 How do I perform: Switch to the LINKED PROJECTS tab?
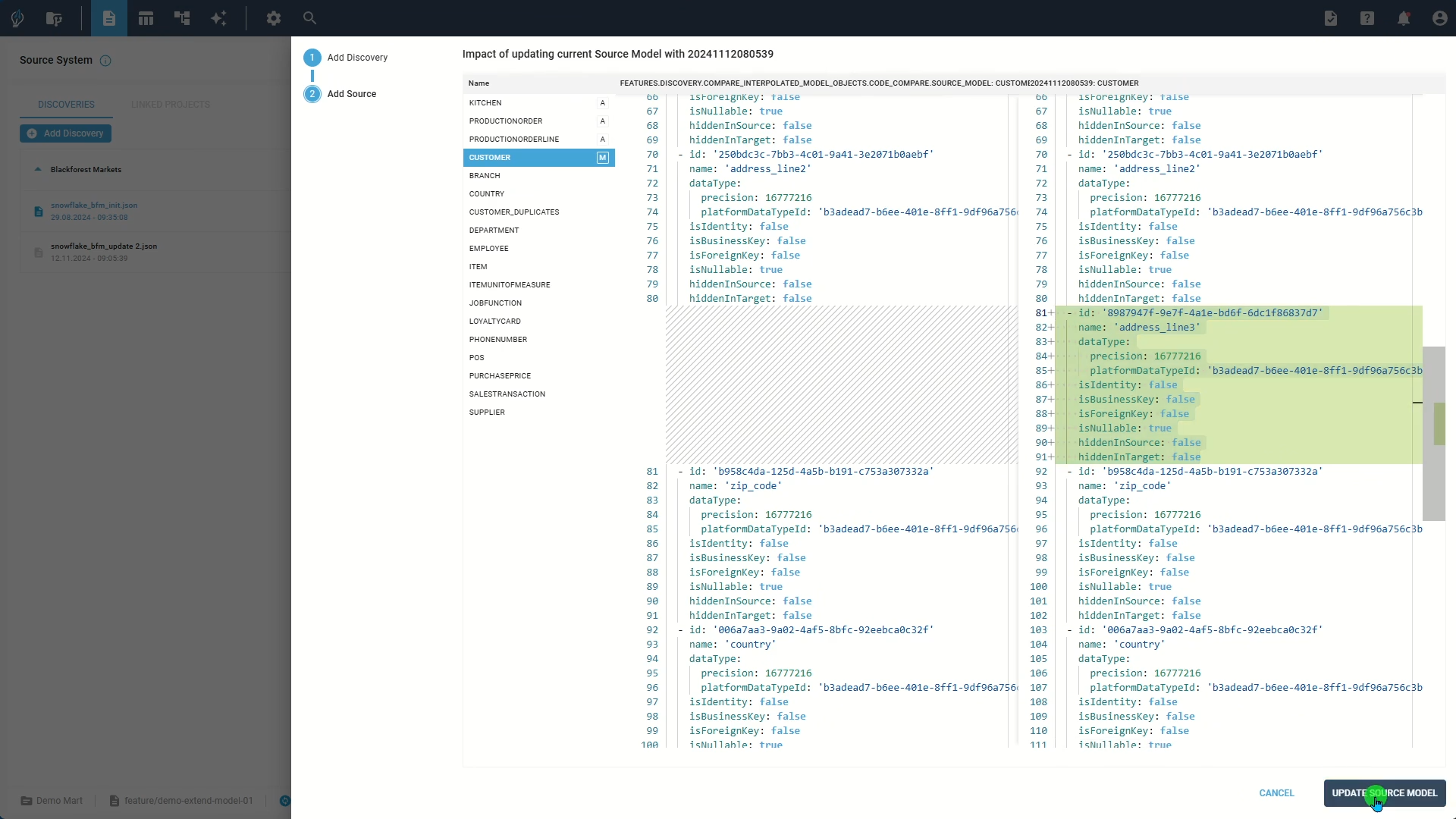tap(171, 105)
